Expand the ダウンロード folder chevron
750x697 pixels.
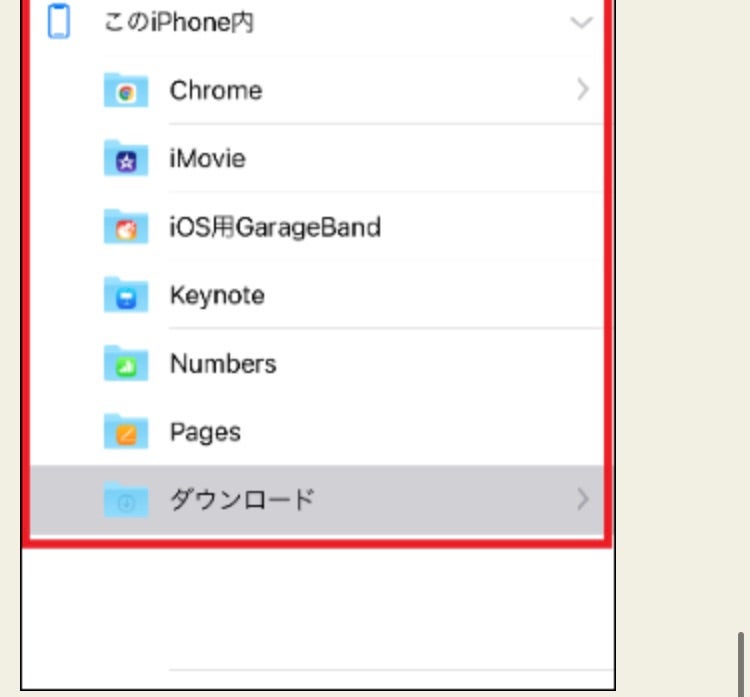[583, 499]
